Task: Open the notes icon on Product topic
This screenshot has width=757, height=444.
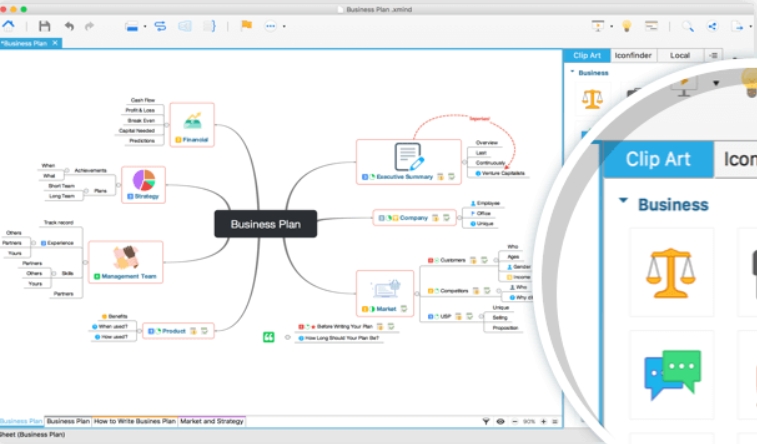Action: (193, 331)
